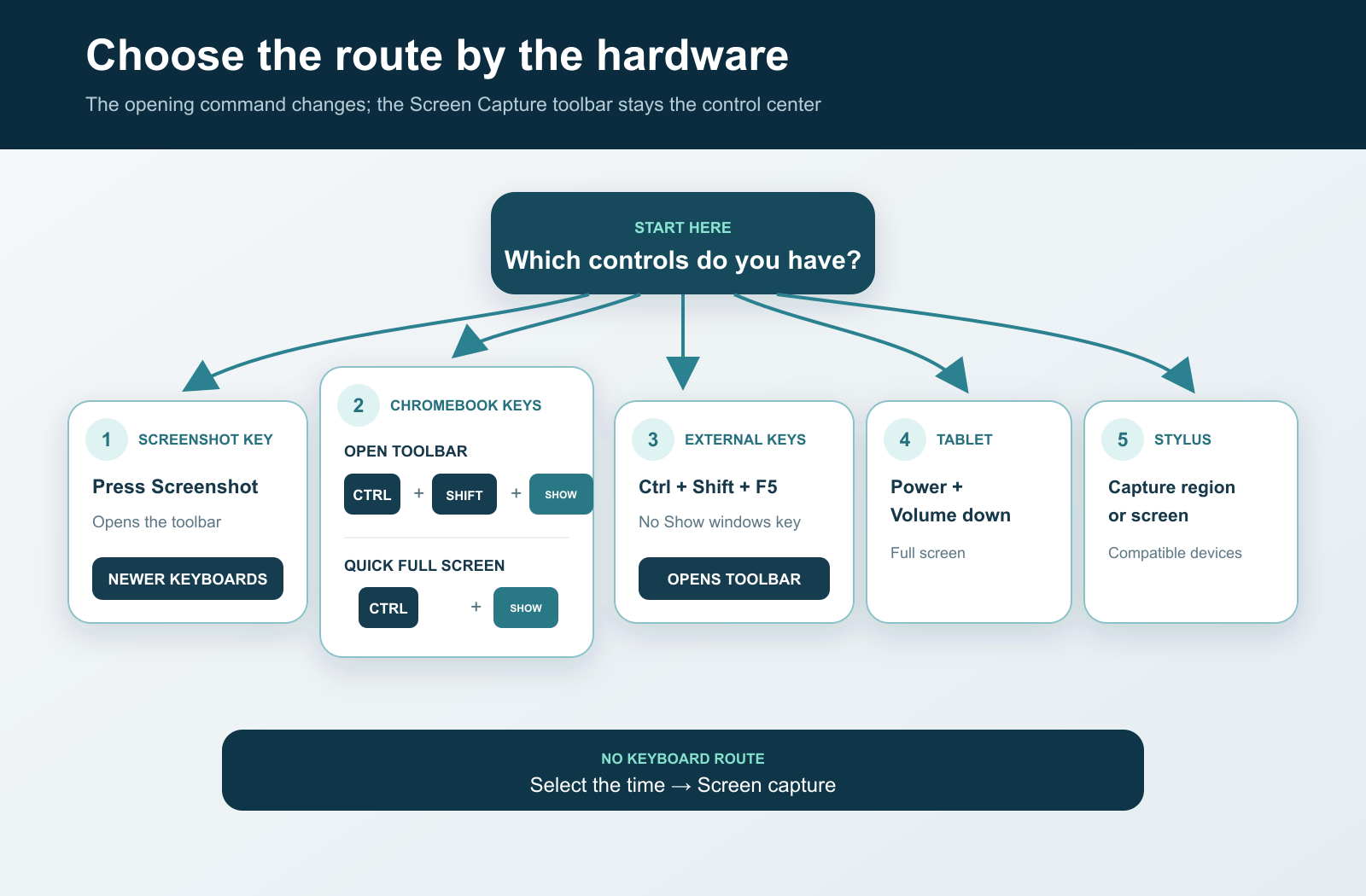The height and width of the screenshot is (896, 1366).
Task: Click the number 2 badge on Chromebook Keys card
Action: (x=359, y=405)
